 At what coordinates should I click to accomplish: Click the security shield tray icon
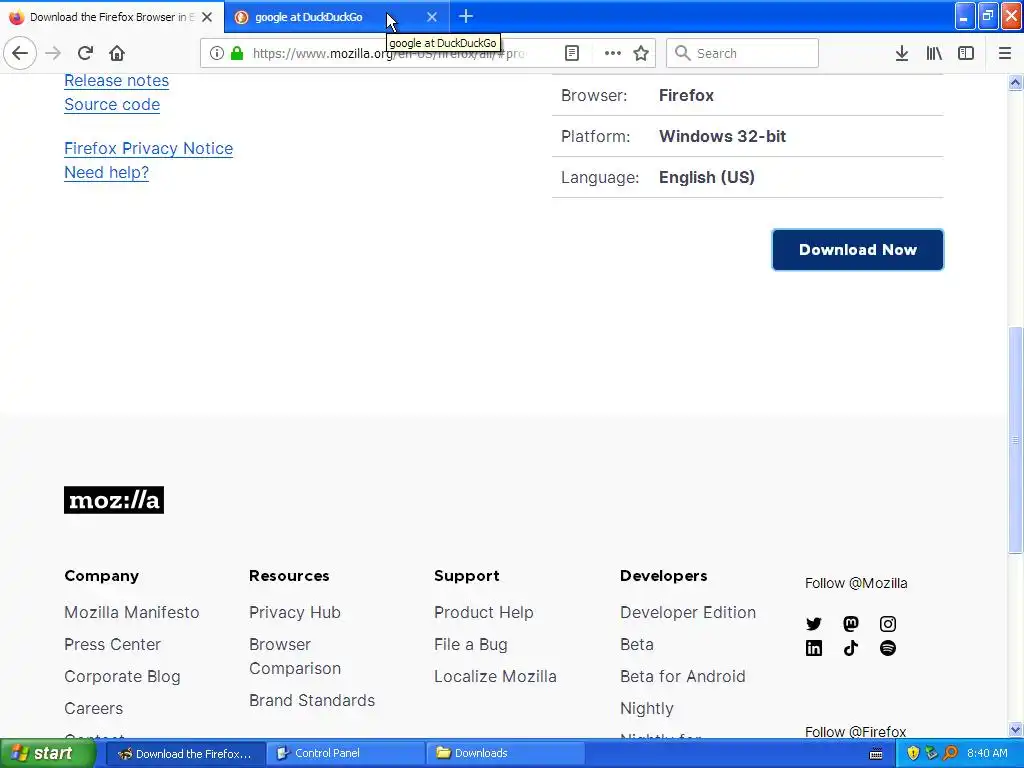[x=913, y=753]
